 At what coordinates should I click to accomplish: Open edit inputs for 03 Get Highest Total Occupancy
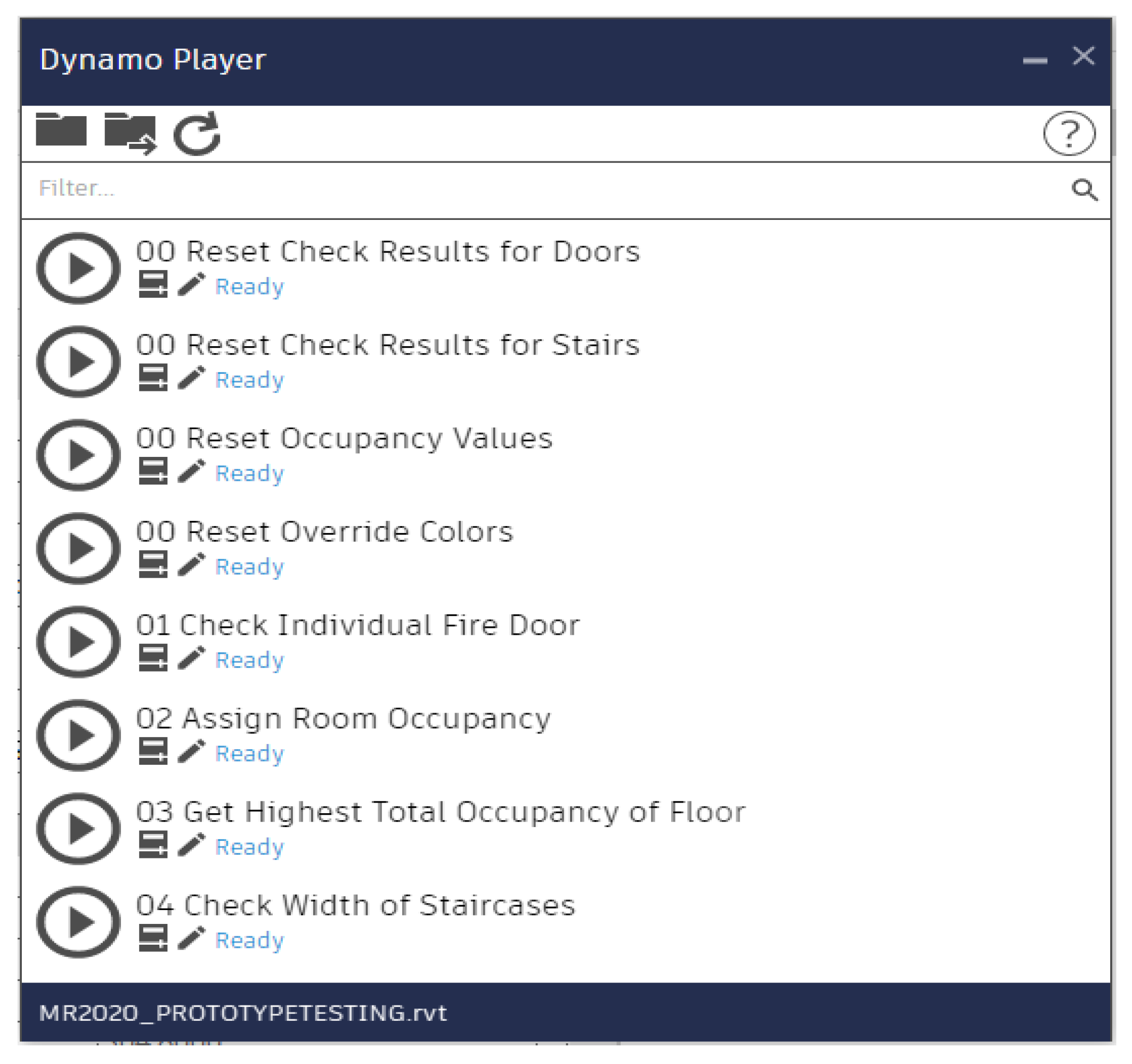(x=152, y=845)
